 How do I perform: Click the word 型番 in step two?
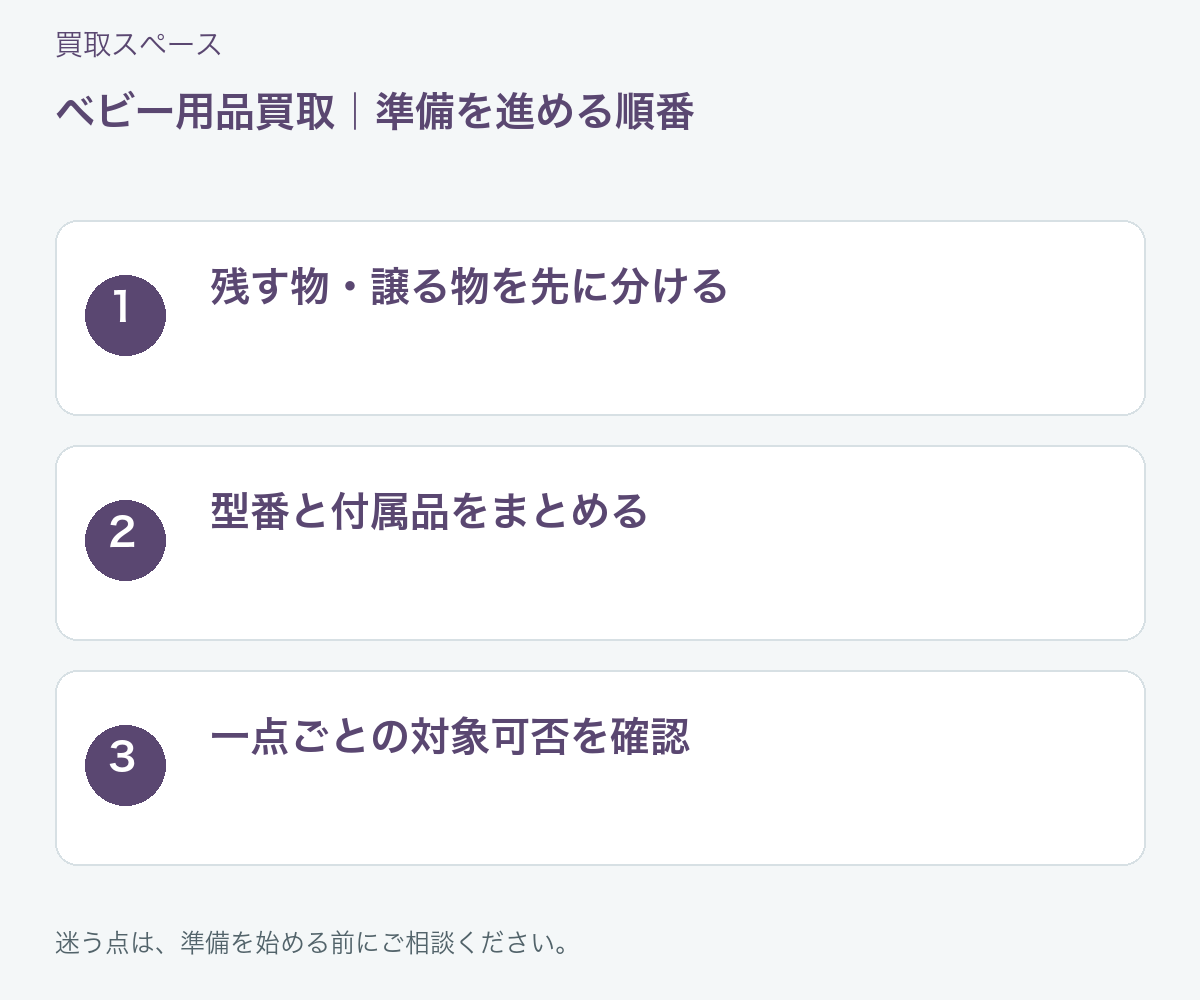coord(250,512)
